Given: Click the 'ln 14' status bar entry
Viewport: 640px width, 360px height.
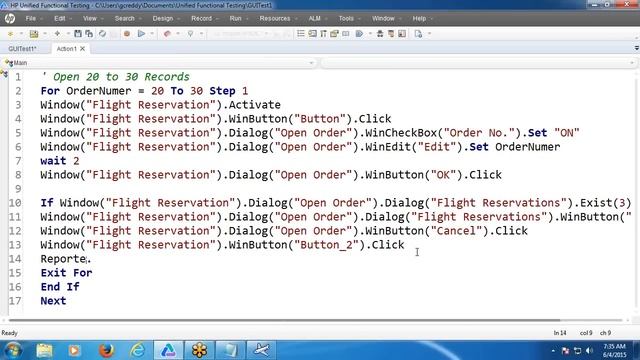Looking at the screenshot, I should pos(560,333).
